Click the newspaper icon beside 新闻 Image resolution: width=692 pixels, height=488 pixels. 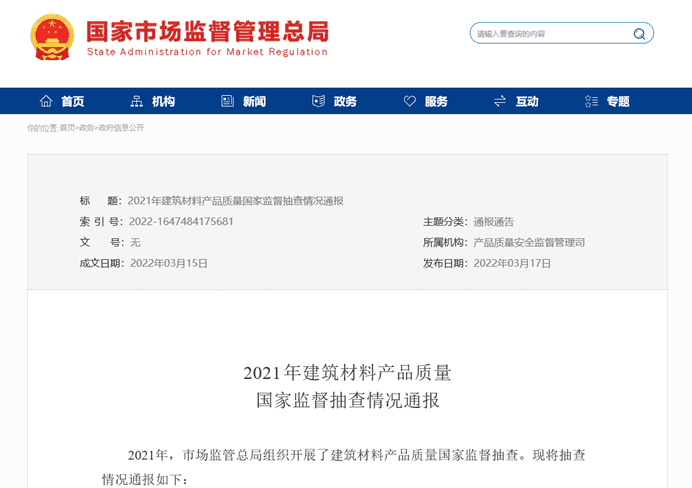pos(227,101)
